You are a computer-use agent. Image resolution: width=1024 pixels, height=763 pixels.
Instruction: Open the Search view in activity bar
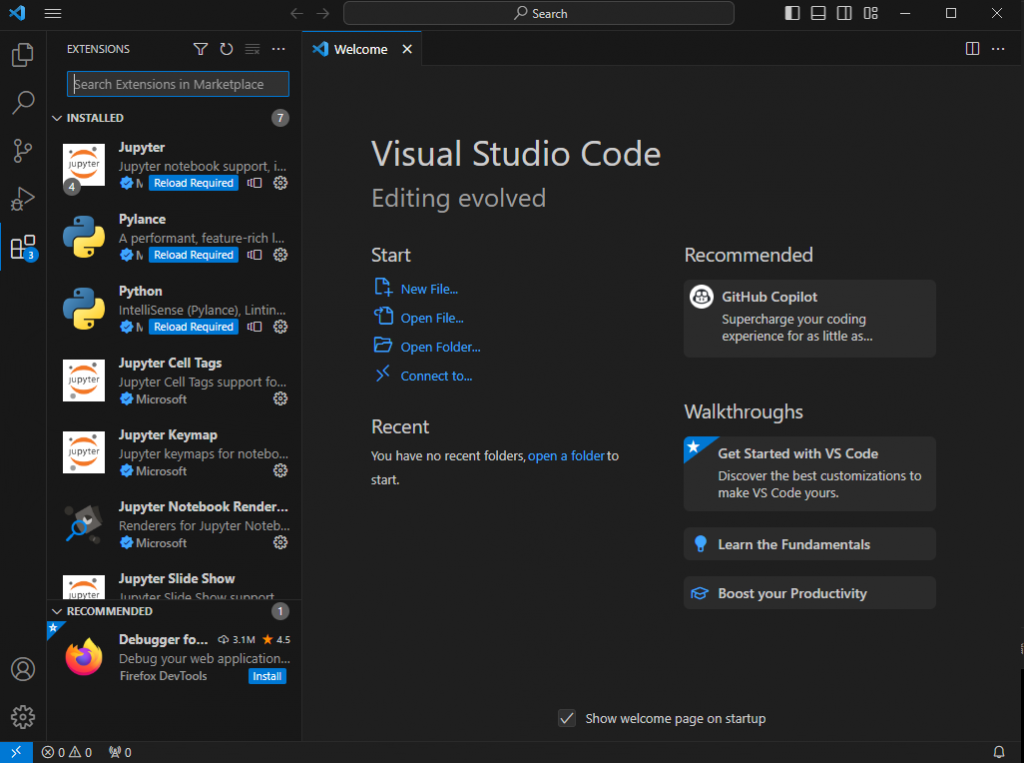click(x=23, y=102)
